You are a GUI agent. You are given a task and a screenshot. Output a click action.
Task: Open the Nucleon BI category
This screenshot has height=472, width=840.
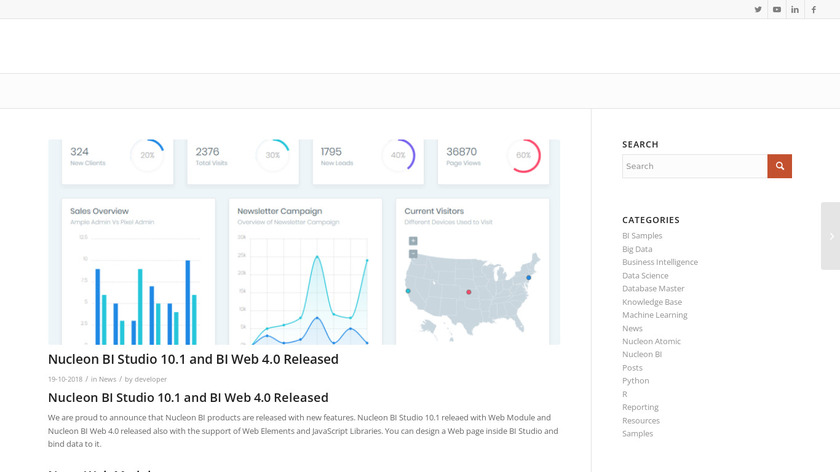(642, 354)
